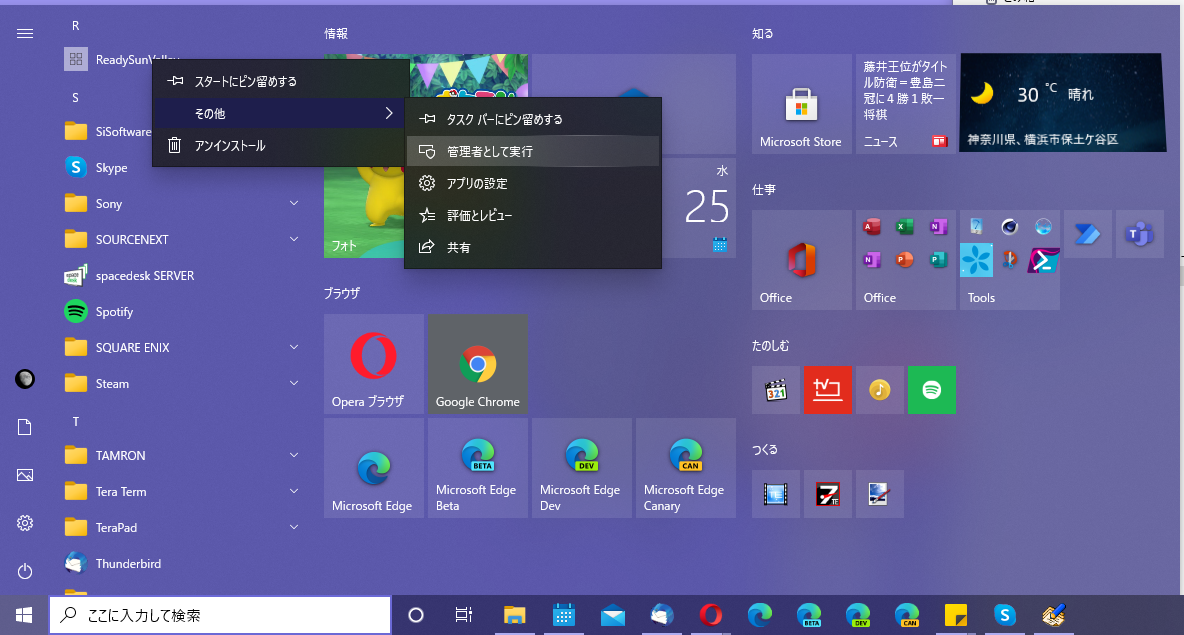Image resolution: width=1184 pixels, height=635 pixels.
Task: Open the large Office tile with red logo
Action: pos(801,260)
